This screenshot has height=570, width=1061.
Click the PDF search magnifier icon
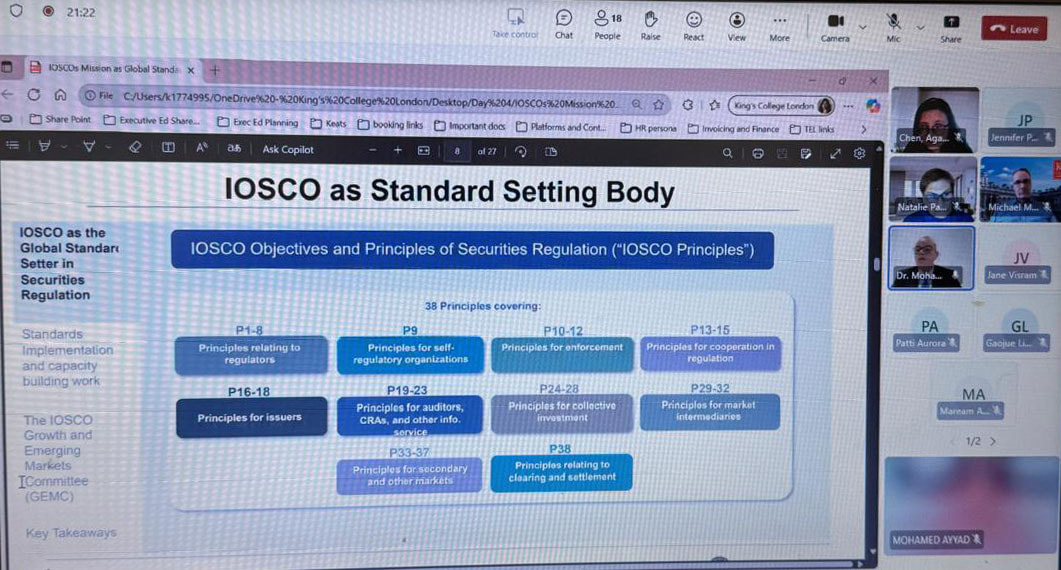(728, 153)
